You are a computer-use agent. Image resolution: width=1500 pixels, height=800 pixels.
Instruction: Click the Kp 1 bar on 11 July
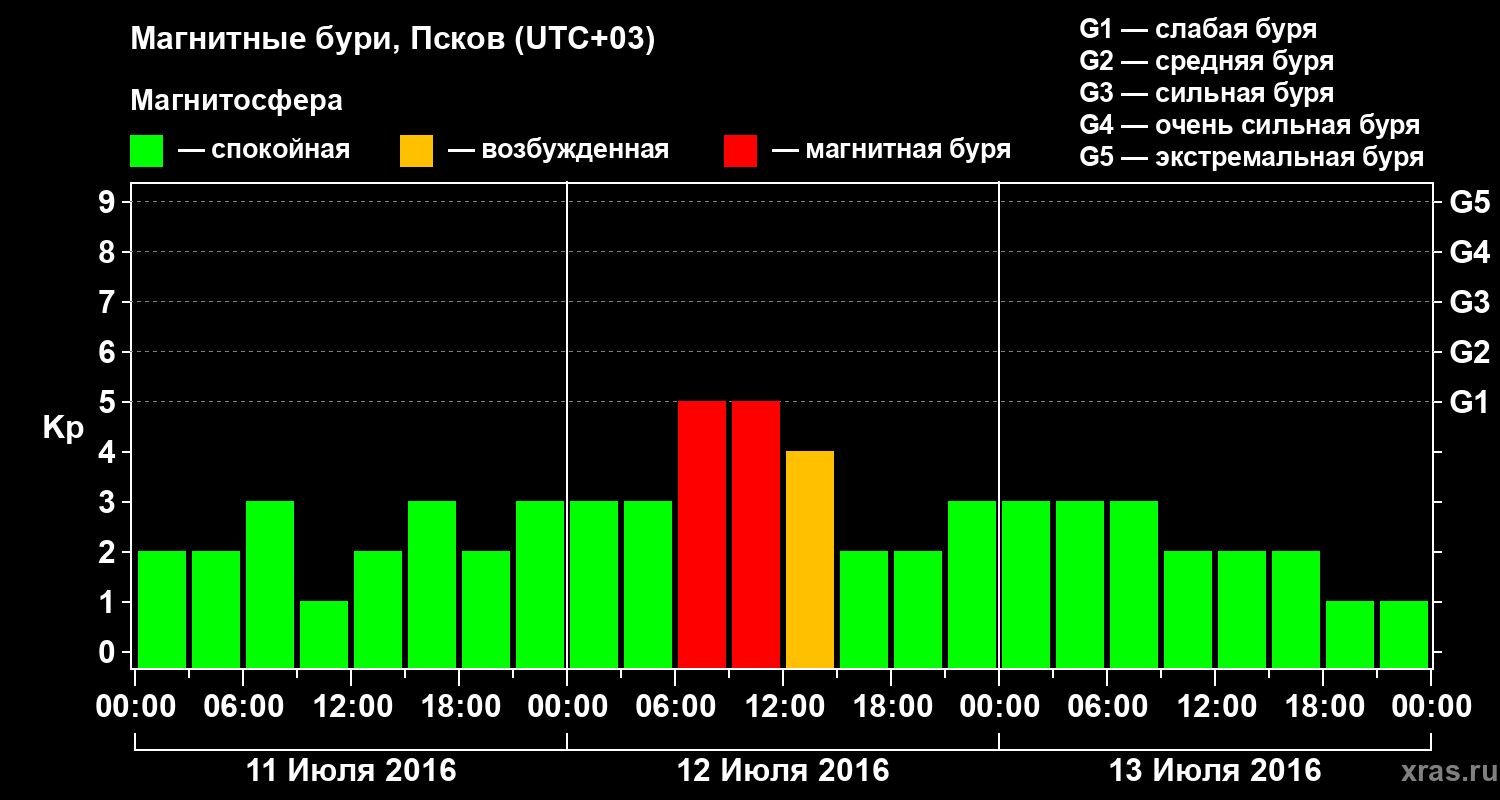[x=324, y=634]
